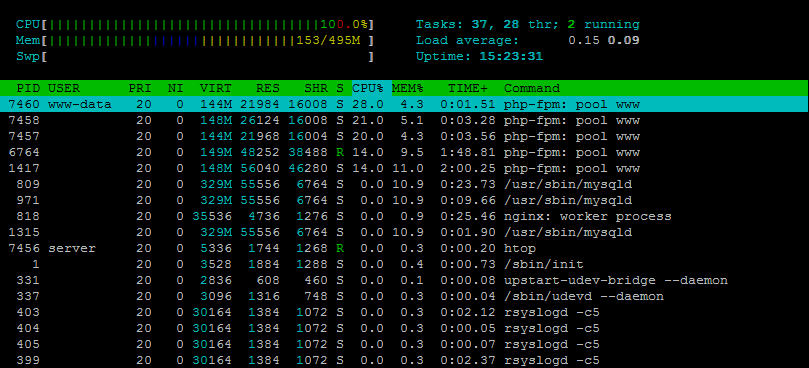Select mysqld process row PID 971
Screen dimensions: 809x368
pyautogui.click(x=404, y=200)
